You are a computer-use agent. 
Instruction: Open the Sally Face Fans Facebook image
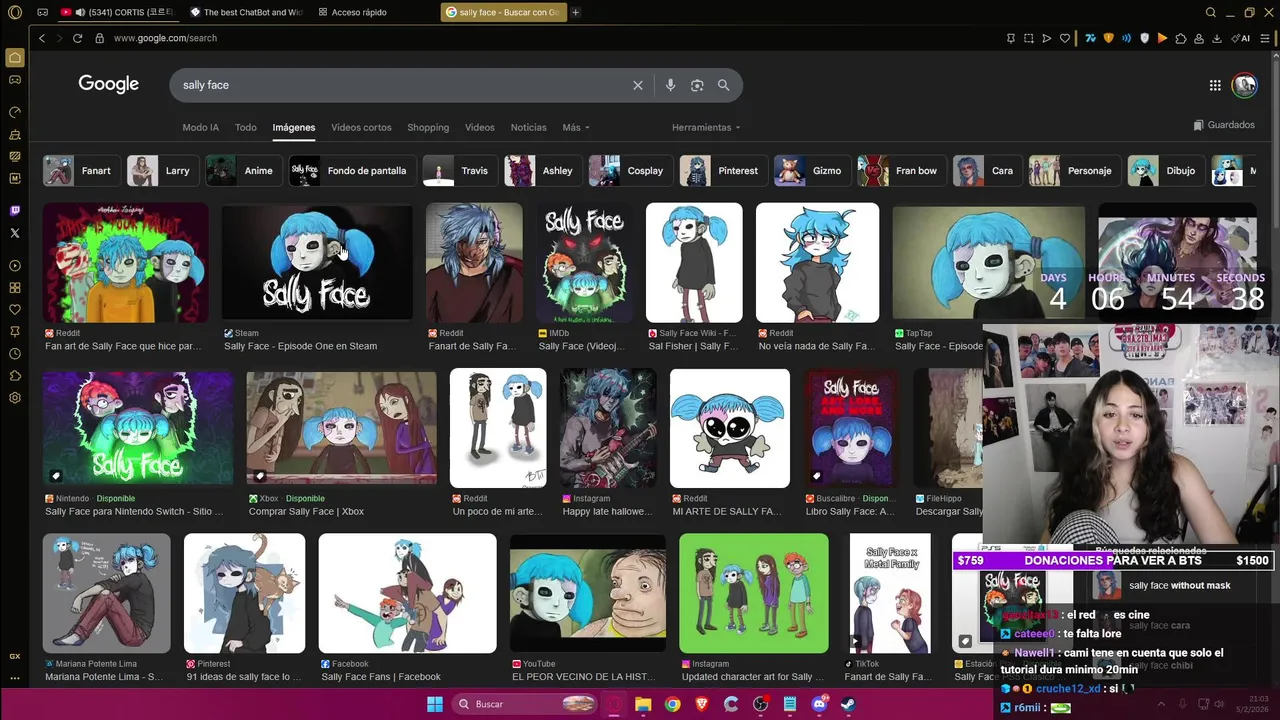[407, 593]
